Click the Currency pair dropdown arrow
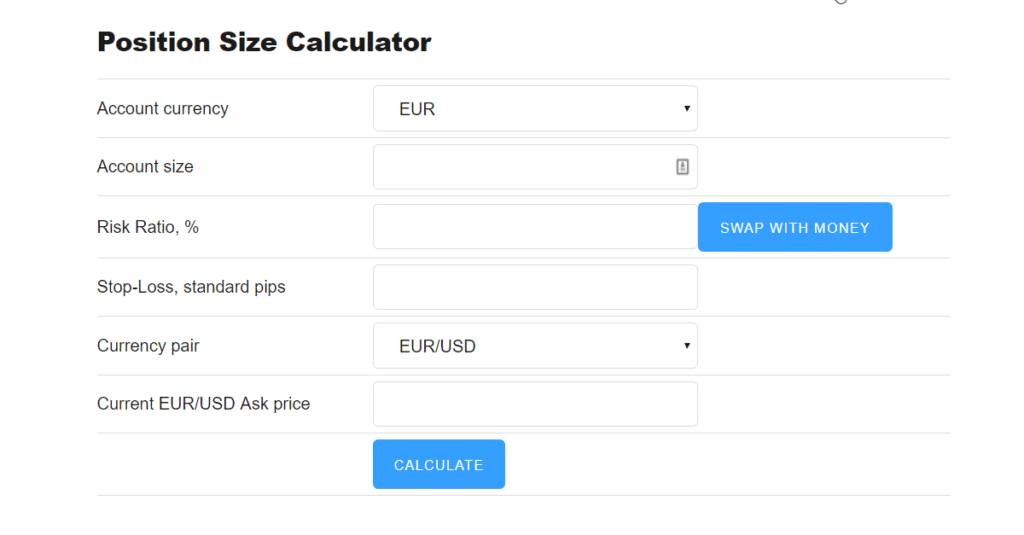 pyautogui.click(x=687, y=346)
